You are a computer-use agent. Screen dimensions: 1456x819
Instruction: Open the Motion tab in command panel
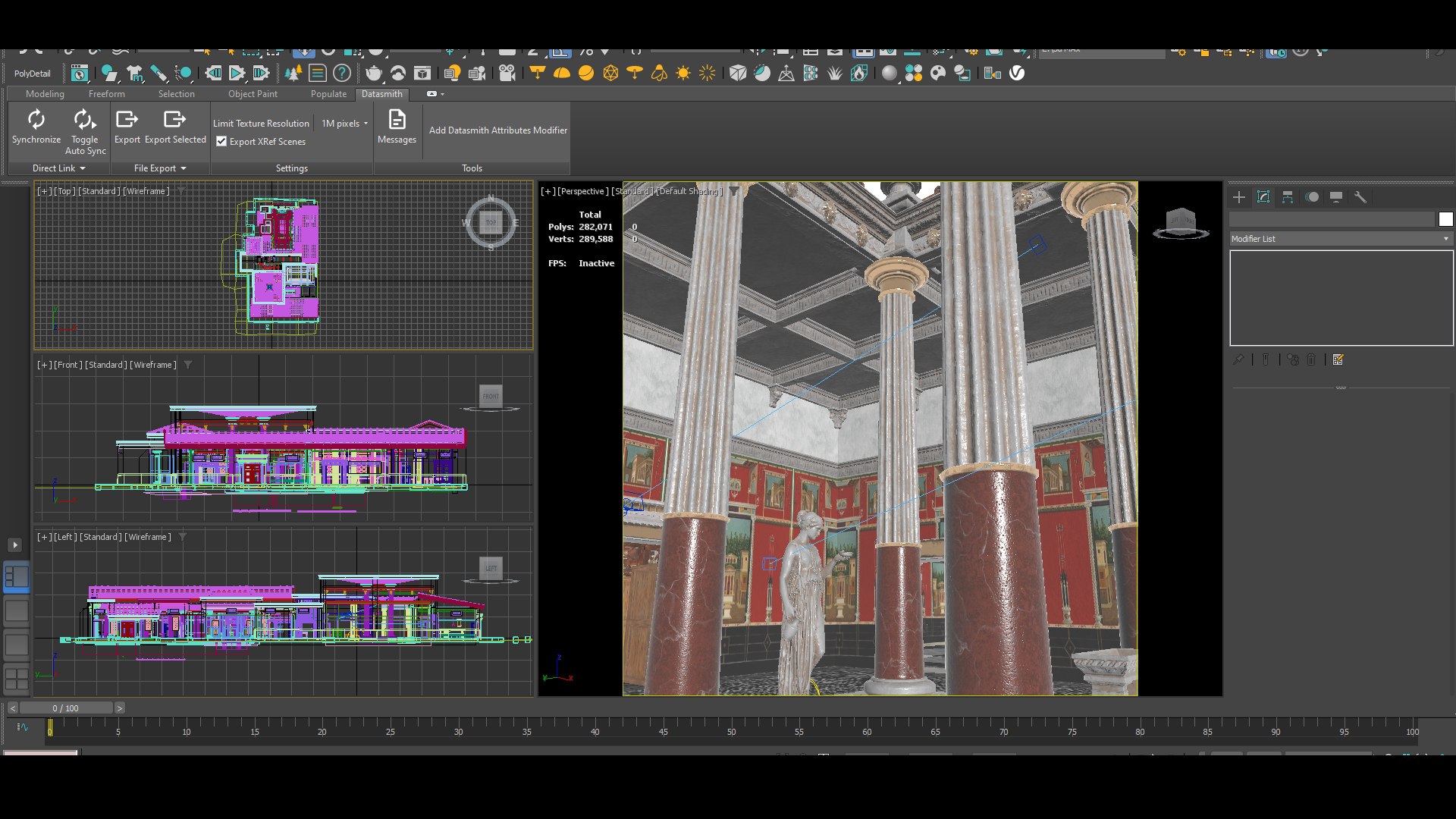tap(1312, 197)
